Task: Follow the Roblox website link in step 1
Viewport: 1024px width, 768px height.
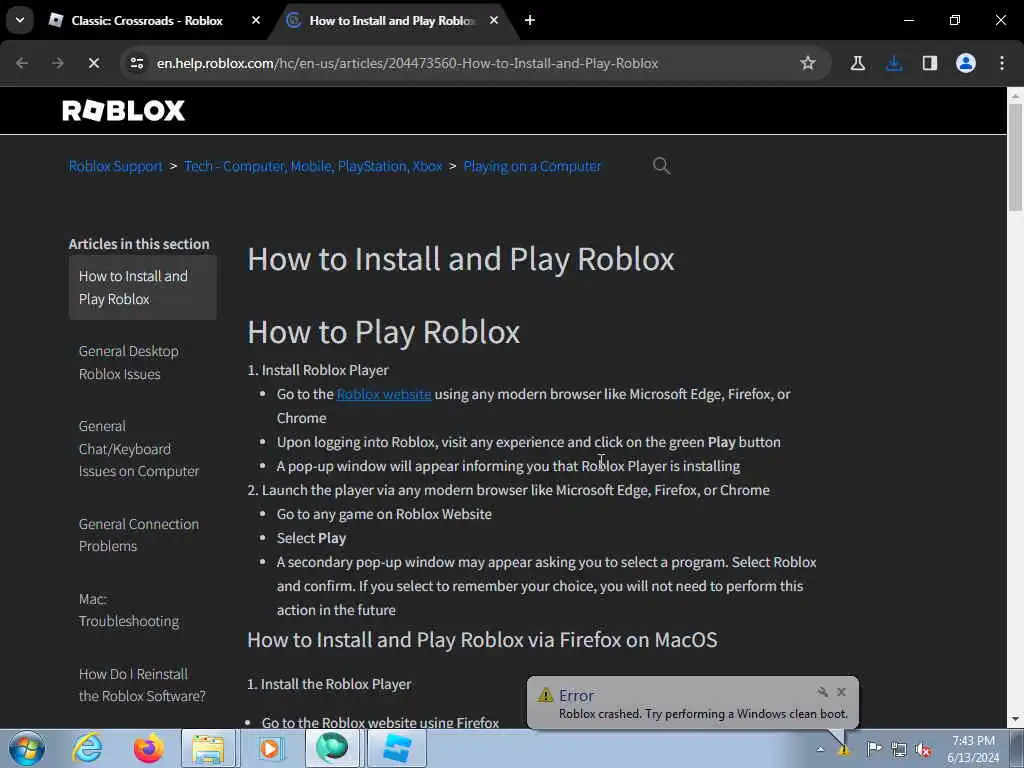Action: (383, 394)
